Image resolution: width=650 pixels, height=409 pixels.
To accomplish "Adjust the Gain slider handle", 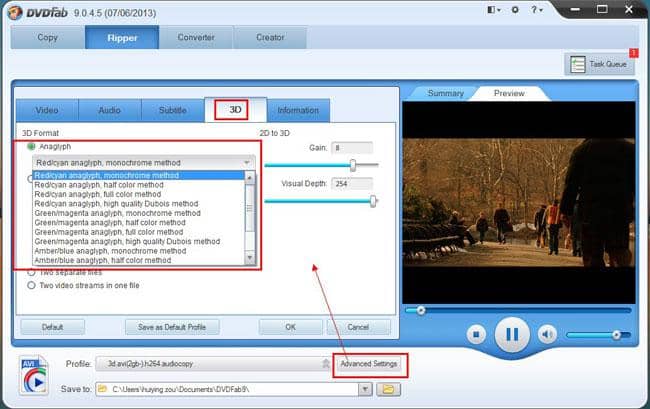I will [353, 165].
